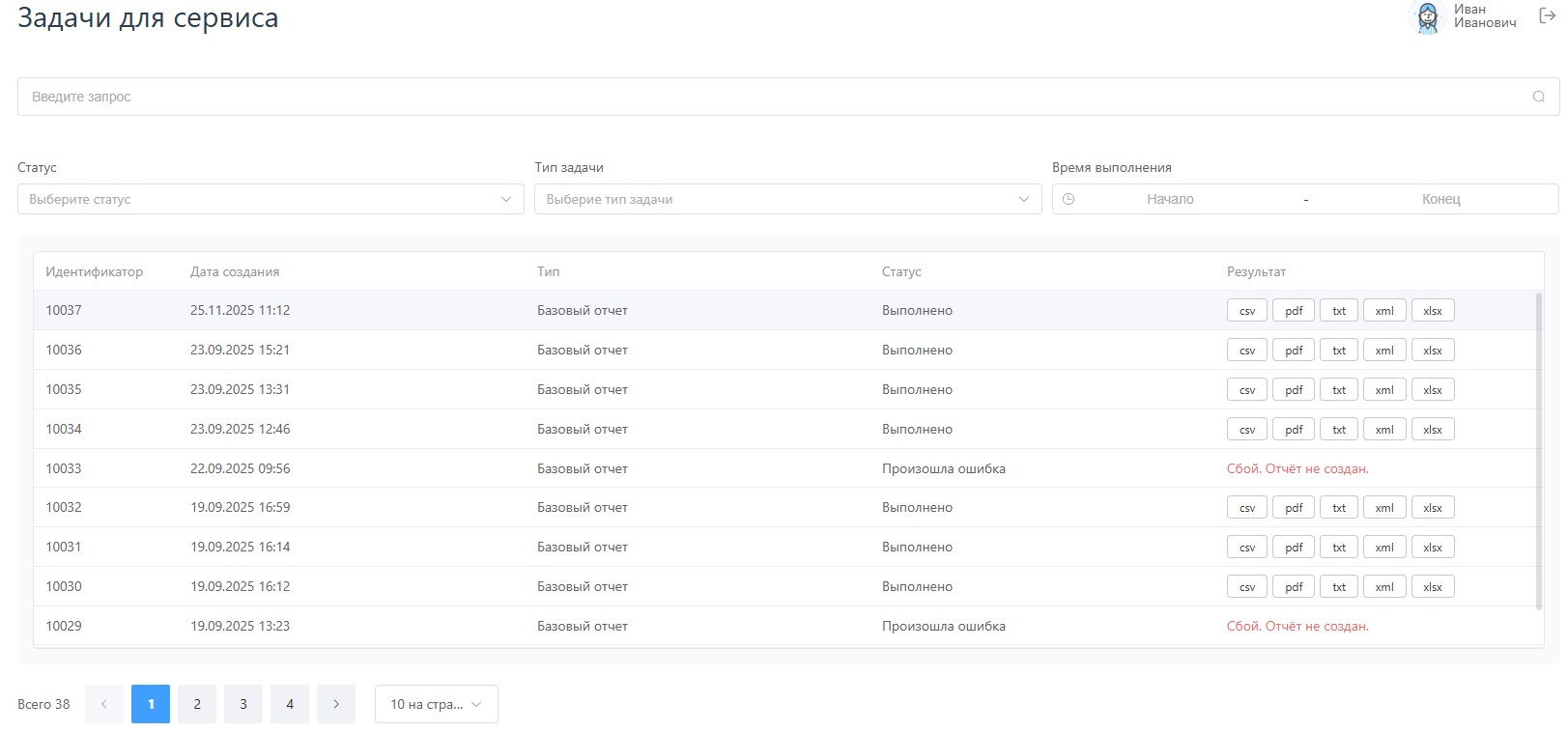This screenshot has width=1568, height=732.
Task: Download pdf for task 10036
Action: pos(1294,351)
